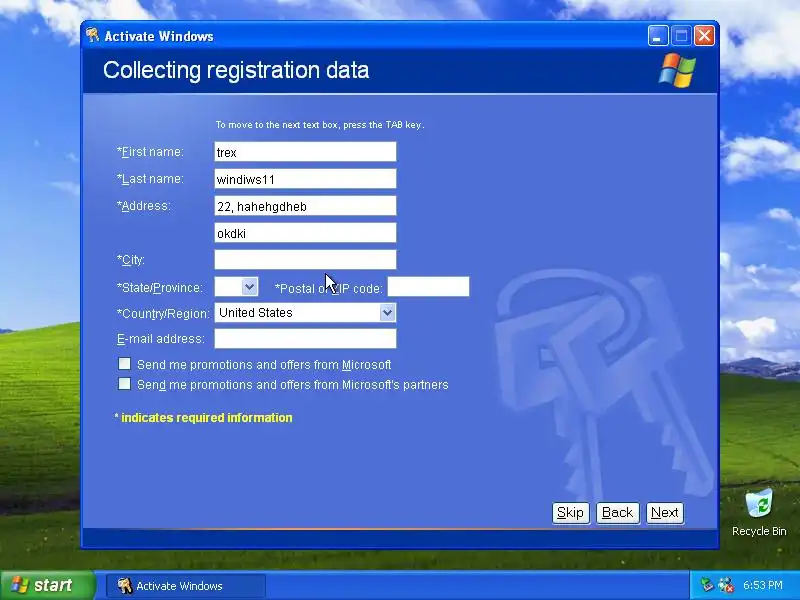This screenshot has height=600, width=800.
Task: Select the second Address line containing okdki
Action: [305, 233]
